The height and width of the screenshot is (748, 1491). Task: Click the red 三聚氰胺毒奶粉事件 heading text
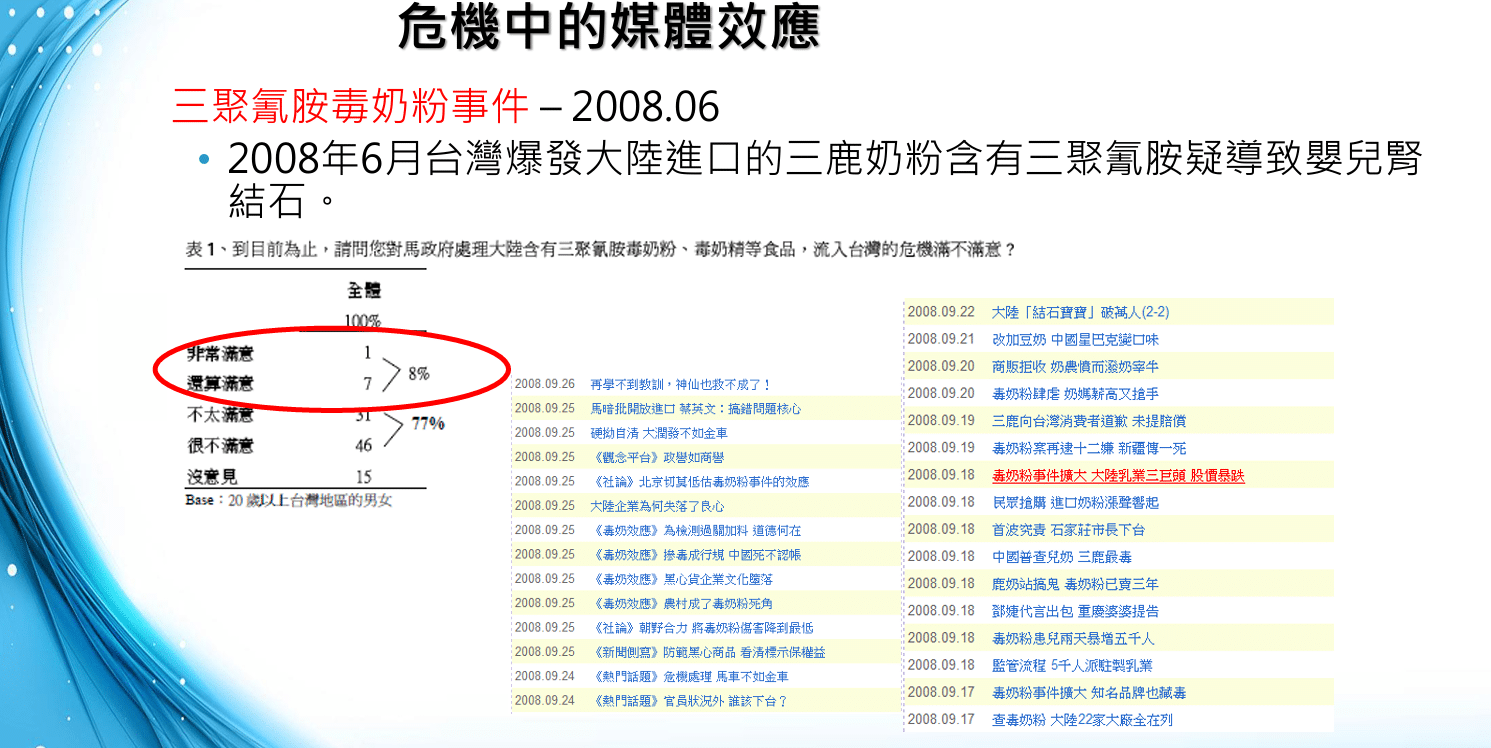click(350, 104)
